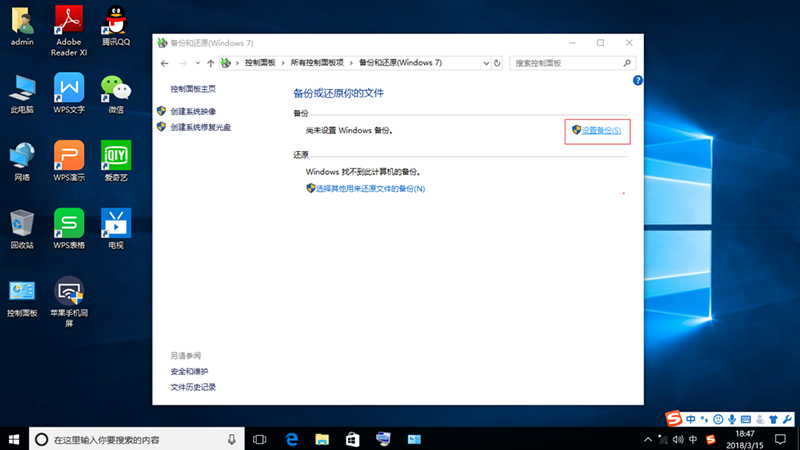
Task: Open the 腾讯QQ desktop shortcut
Action: 116,27
